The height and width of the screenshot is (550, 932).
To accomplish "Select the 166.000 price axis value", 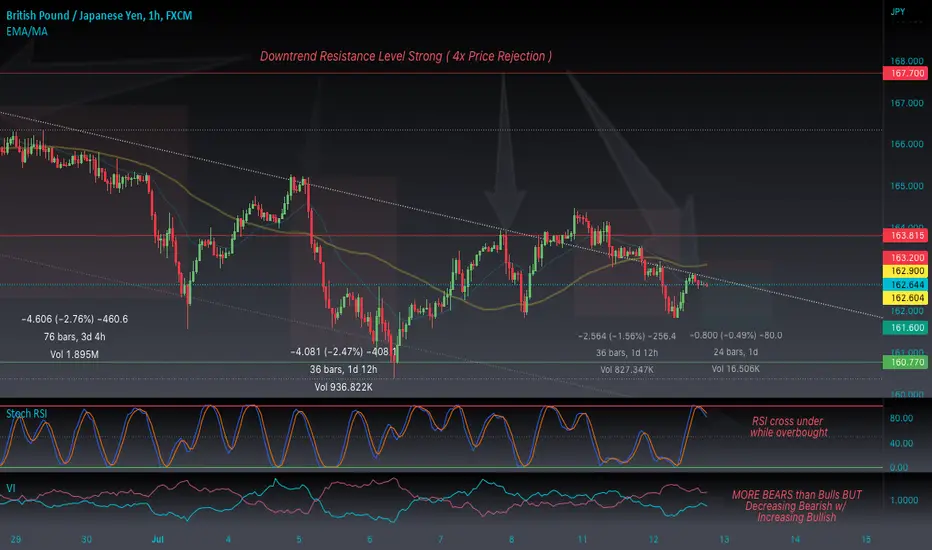I will 906,144.
